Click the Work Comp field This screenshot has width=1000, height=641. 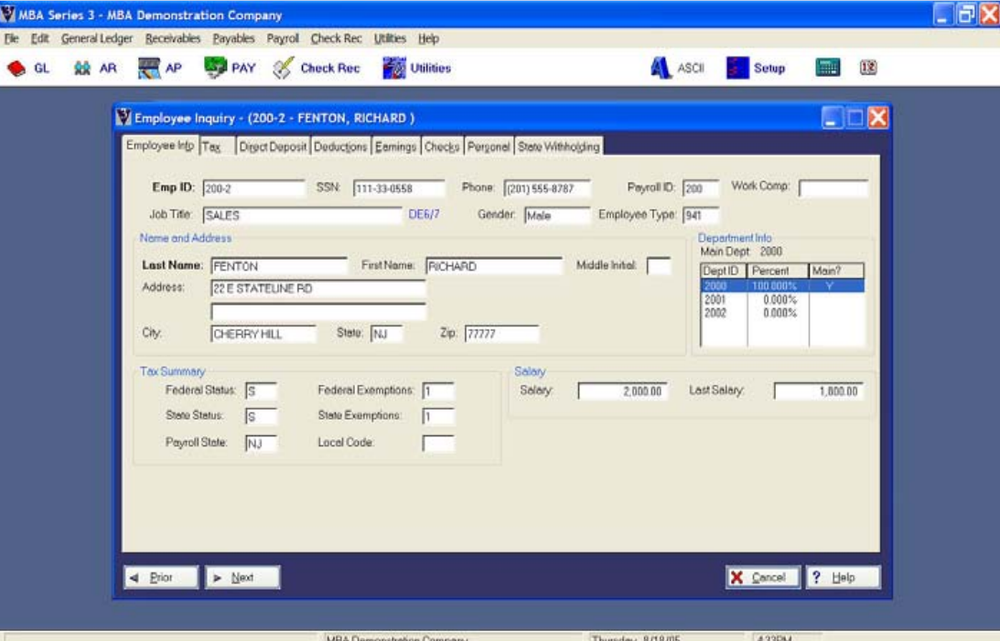point(833,188)
